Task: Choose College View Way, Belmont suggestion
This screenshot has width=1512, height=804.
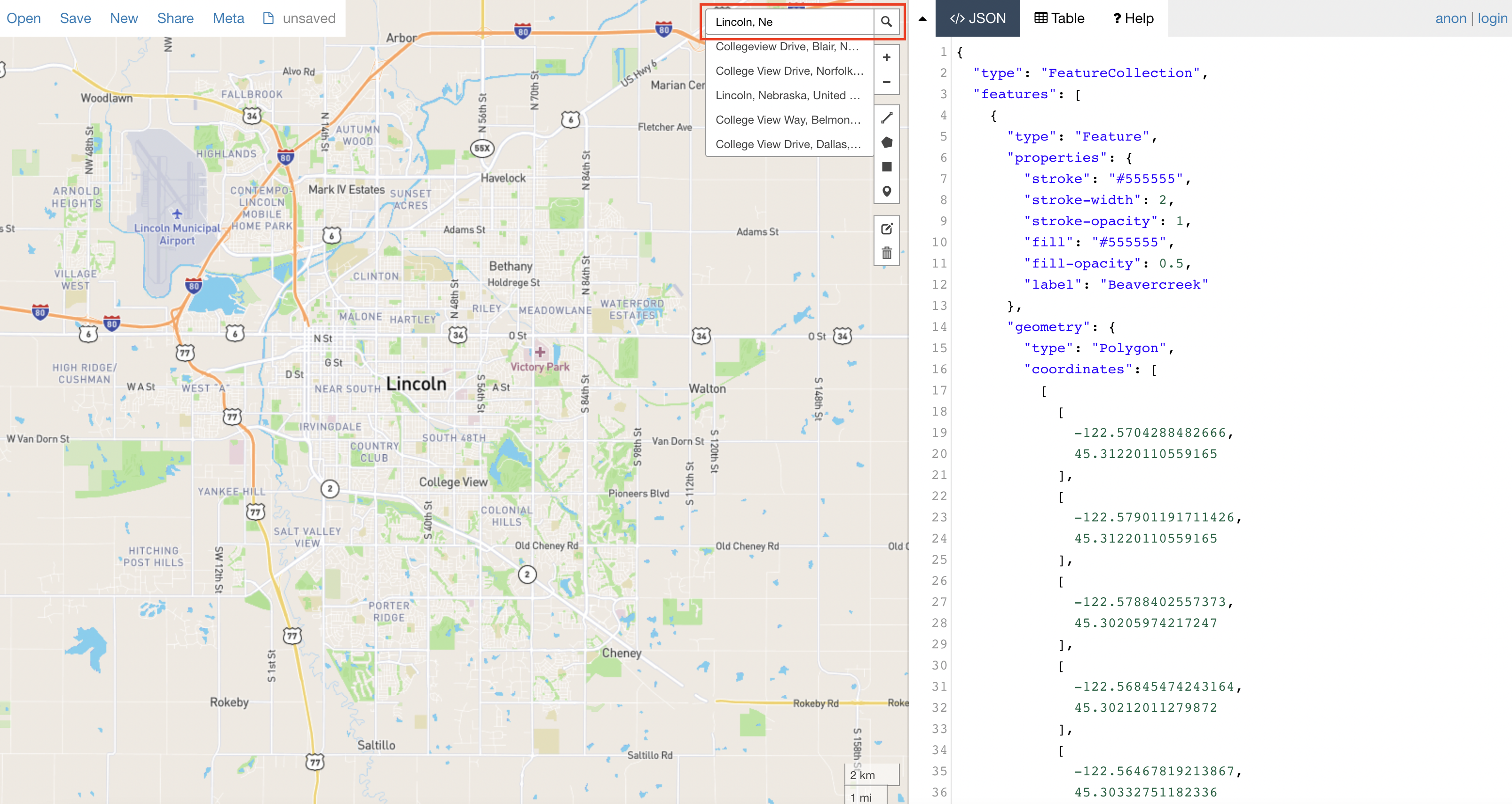Action: (789, 120)
